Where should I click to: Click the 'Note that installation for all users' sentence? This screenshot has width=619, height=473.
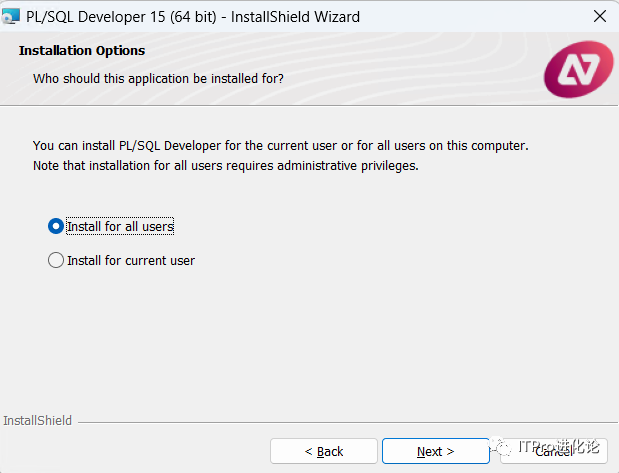point(226,165)
